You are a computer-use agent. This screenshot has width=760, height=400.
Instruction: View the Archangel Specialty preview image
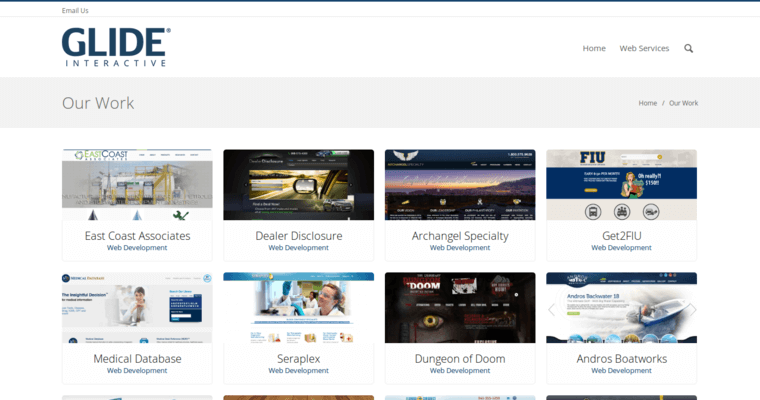460,185
